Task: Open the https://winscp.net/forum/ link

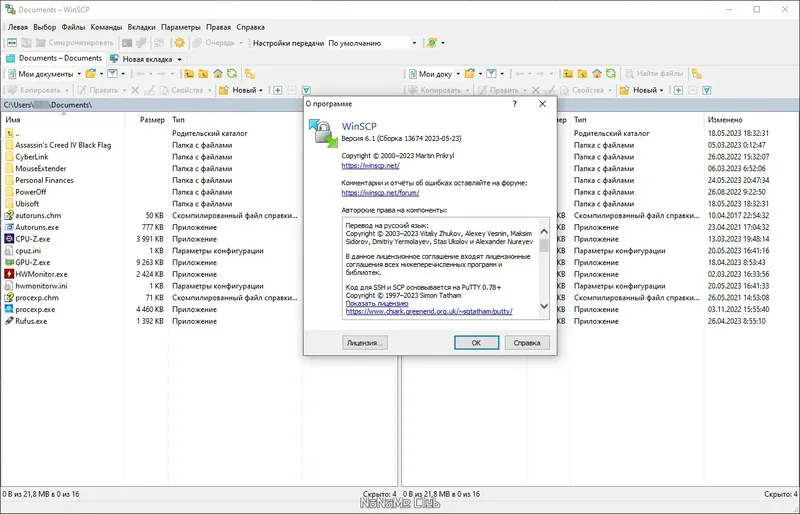Action: pos(380,192)
